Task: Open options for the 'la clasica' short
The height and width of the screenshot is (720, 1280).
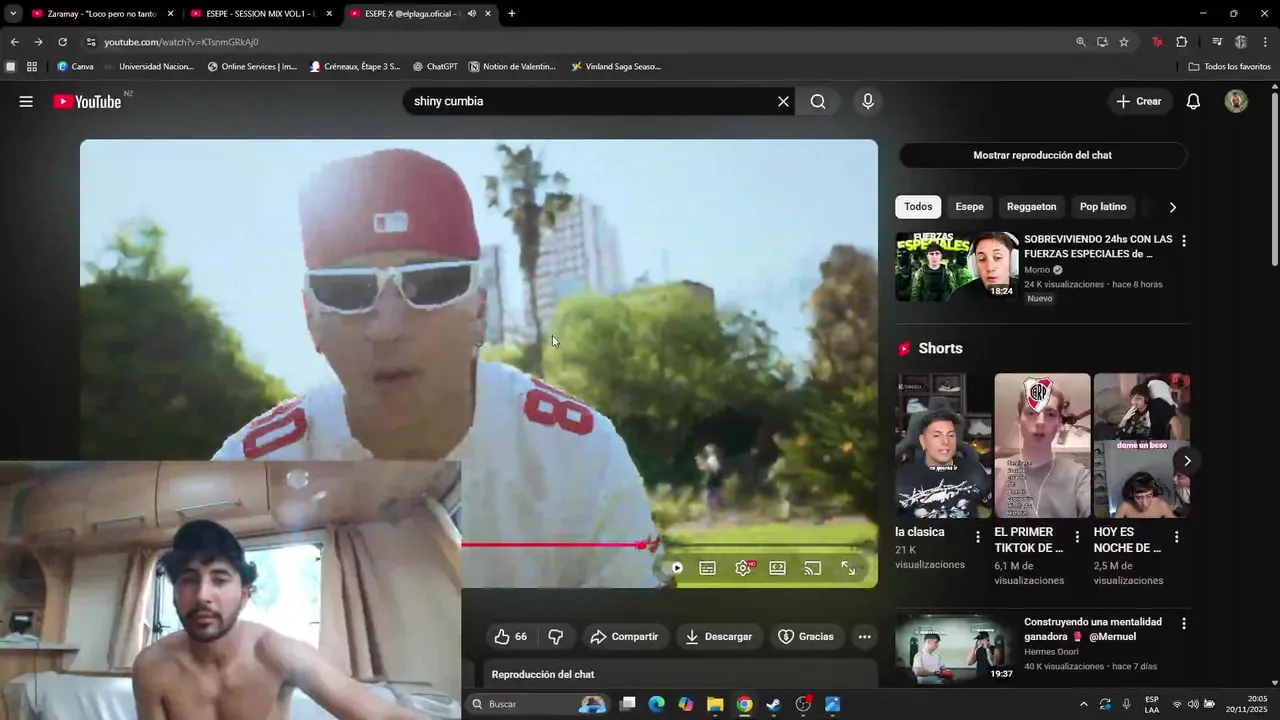Action: [x=978, y=537]
